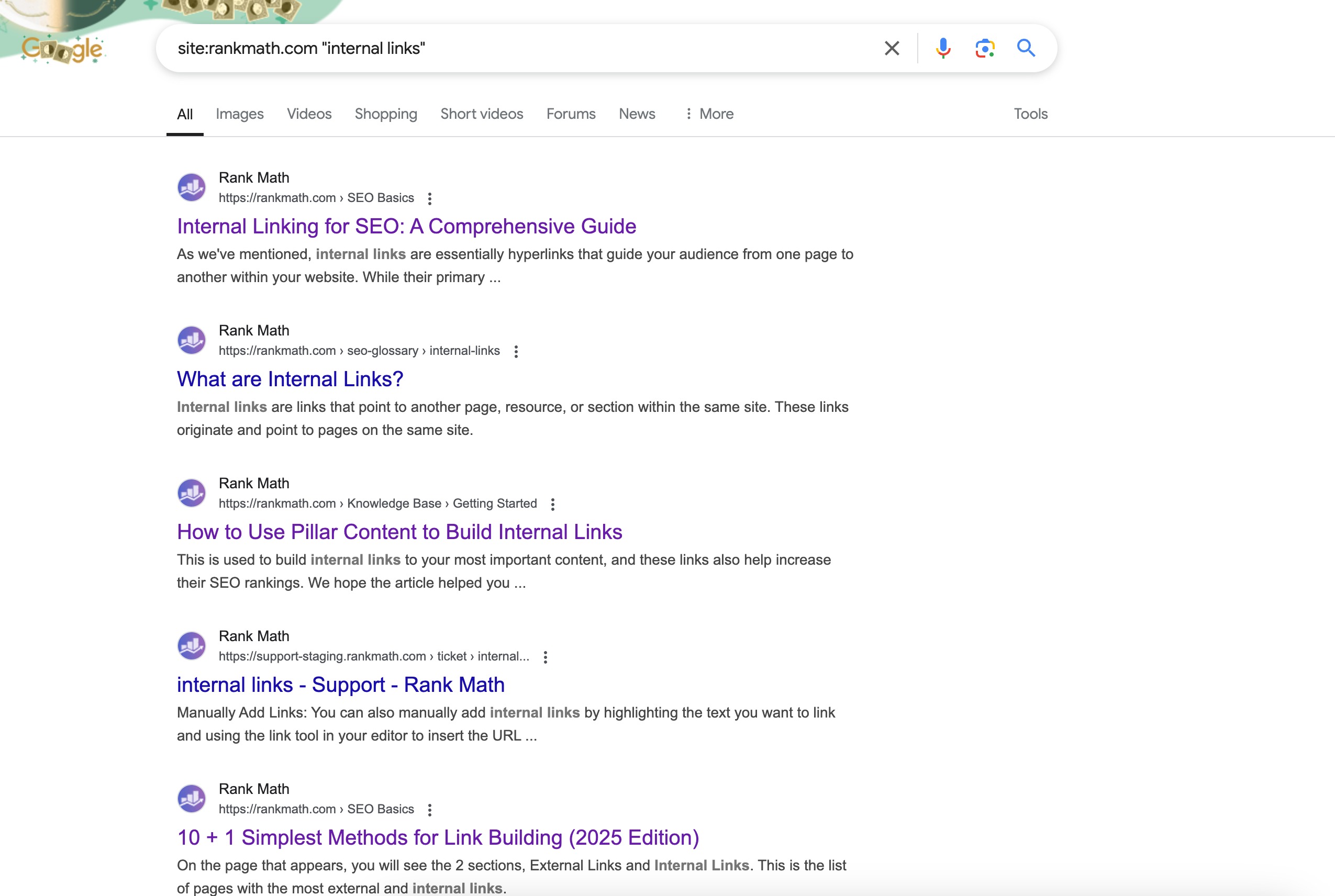Image resolution: width=1335 pixels, height=896 pixels.
Task: Switch to the News tab
Action: pos(637,114)
